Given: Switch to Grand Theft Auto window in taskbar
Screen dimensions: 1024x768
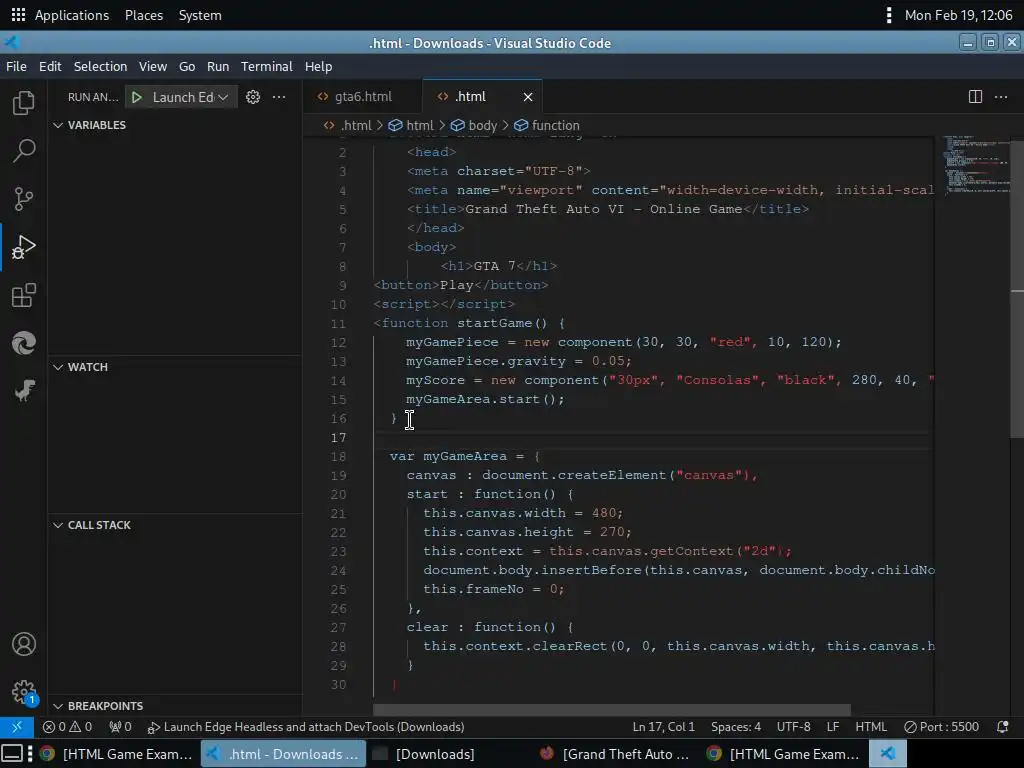Looking at the screenshot, I should [x=615, y=754].
